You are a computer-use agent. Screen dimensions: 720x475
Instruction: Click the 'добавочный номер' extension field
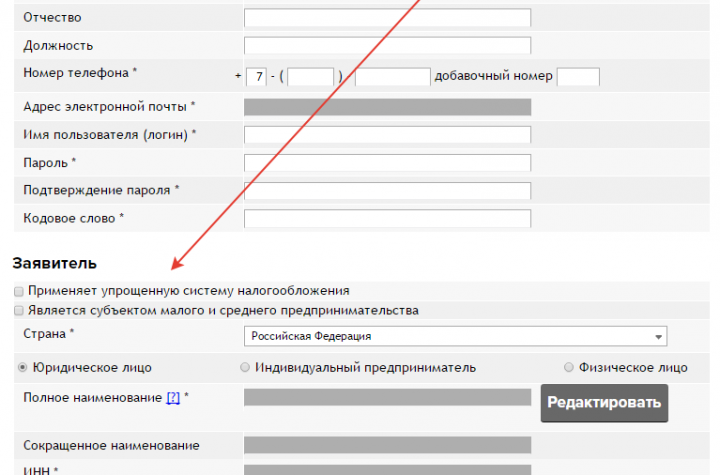click(x=578, y=77)
